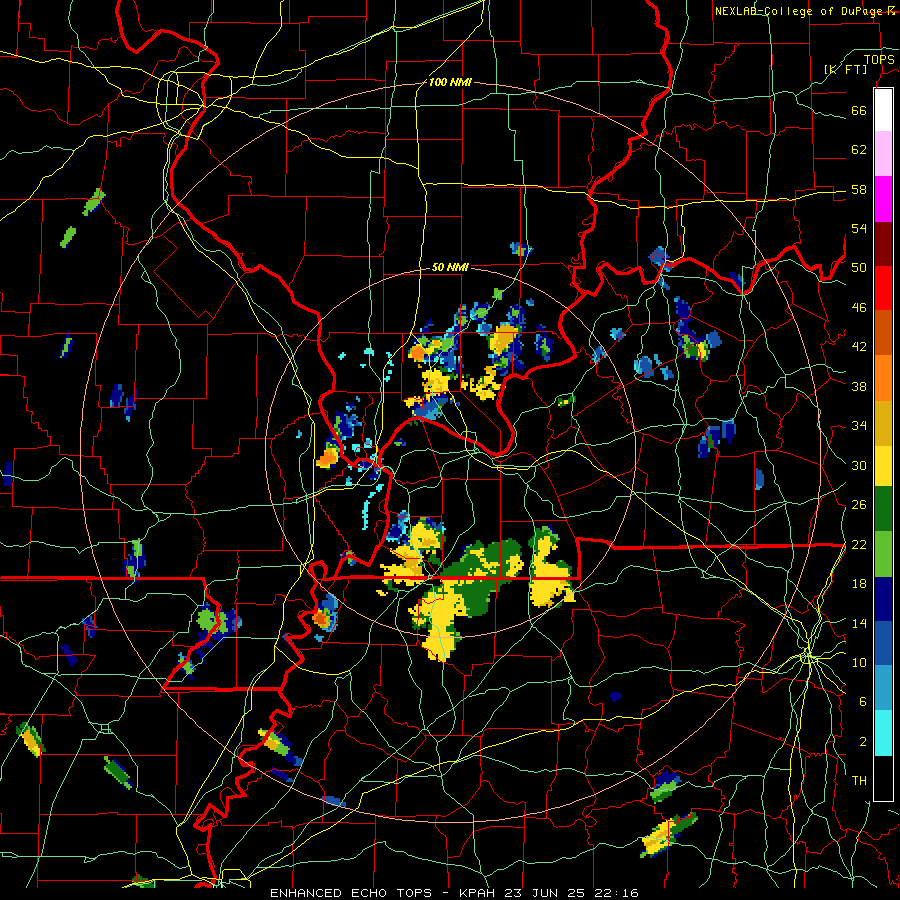Screen dimensions: 900x900
Task: Pick the light blue 6-10 kft swatch
Action: [x=883, y=689]
